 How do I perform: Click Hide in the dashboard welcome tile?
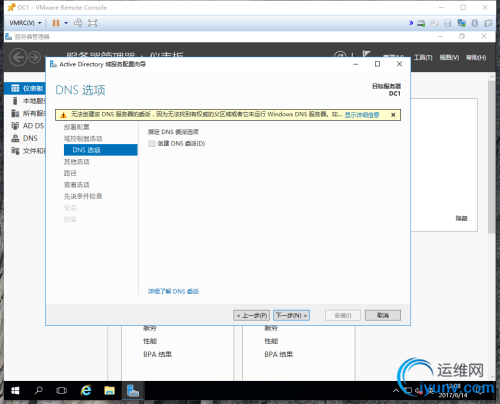tap(462, 218)
